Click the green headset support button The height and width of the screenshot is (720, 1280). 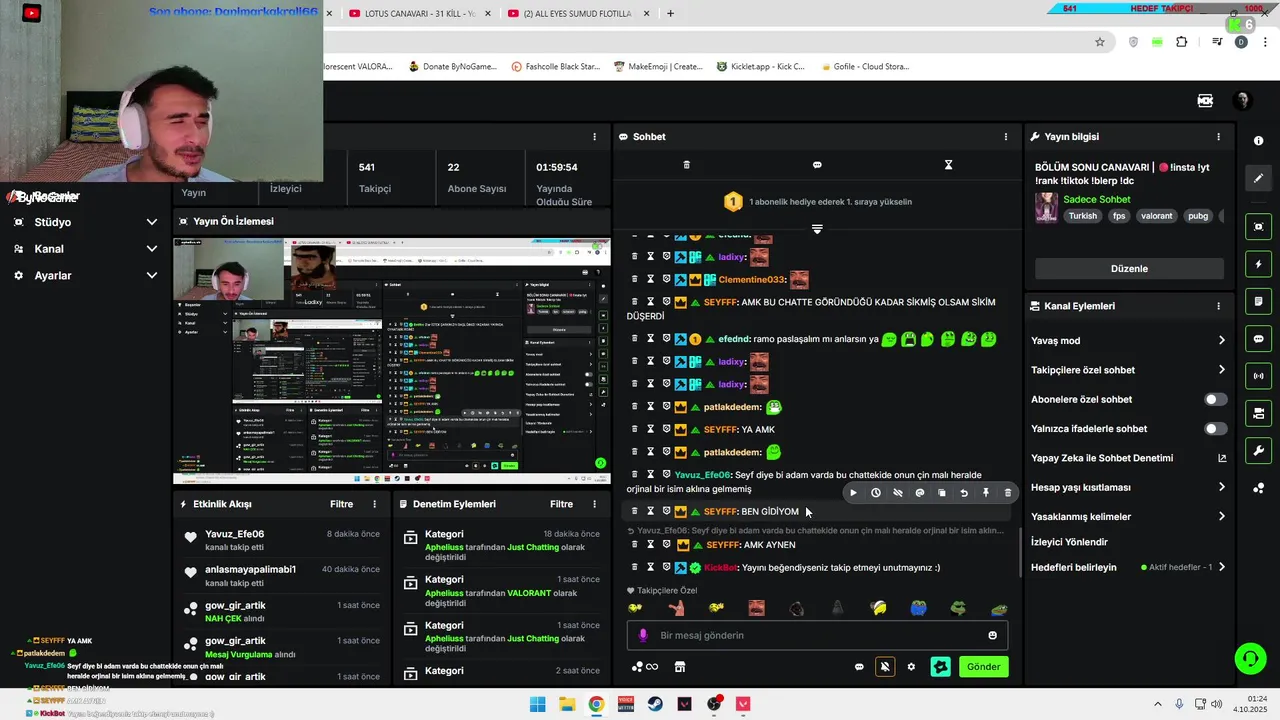pyautogui.click(x=1250, y=658)
